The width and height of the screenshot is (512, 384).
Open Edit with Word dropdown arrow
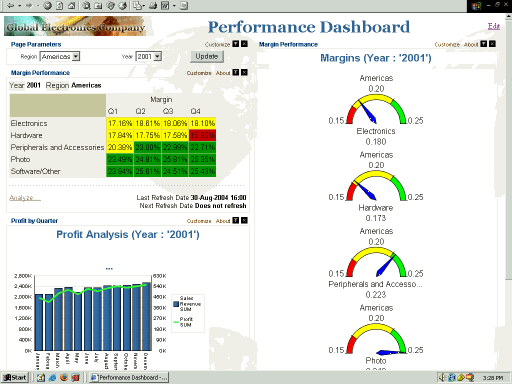click(x=174, y=5)
